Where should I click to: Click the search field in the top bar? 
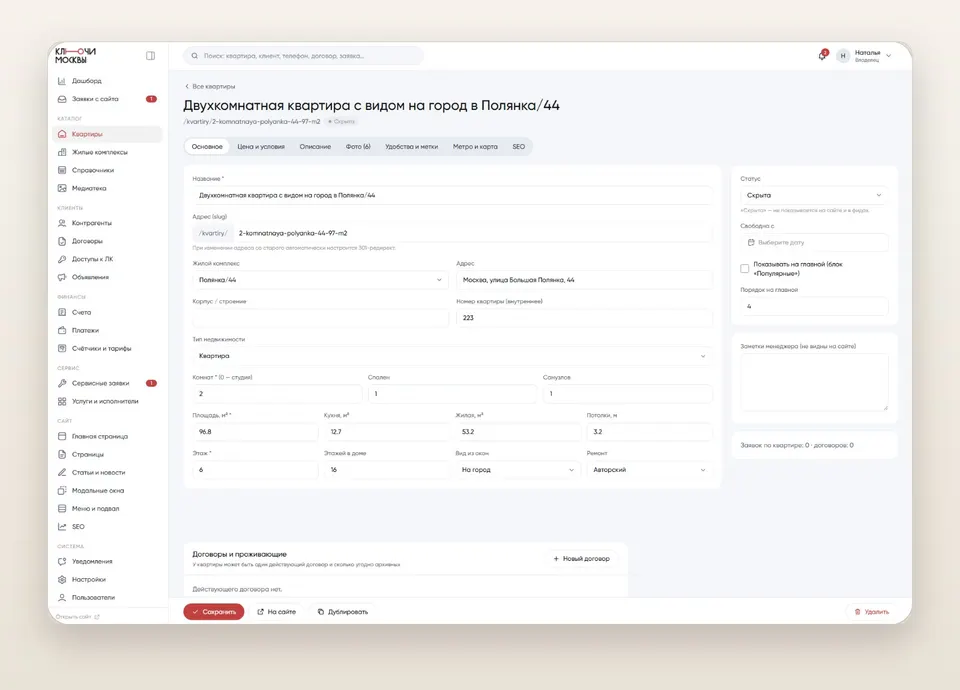click(303, 56)
